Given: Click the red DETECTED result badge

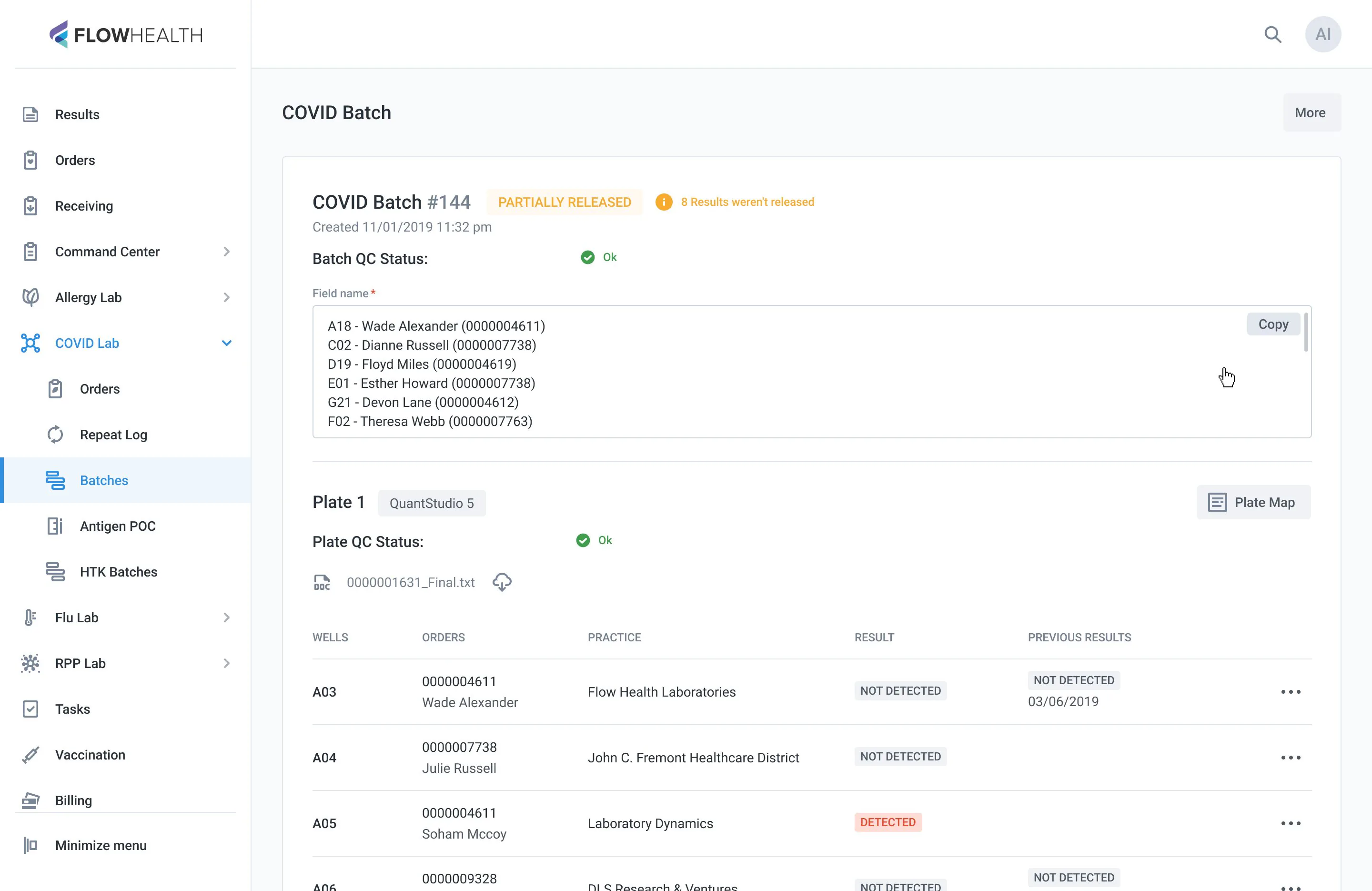Looking at the screenshot, I should point(888,822).
